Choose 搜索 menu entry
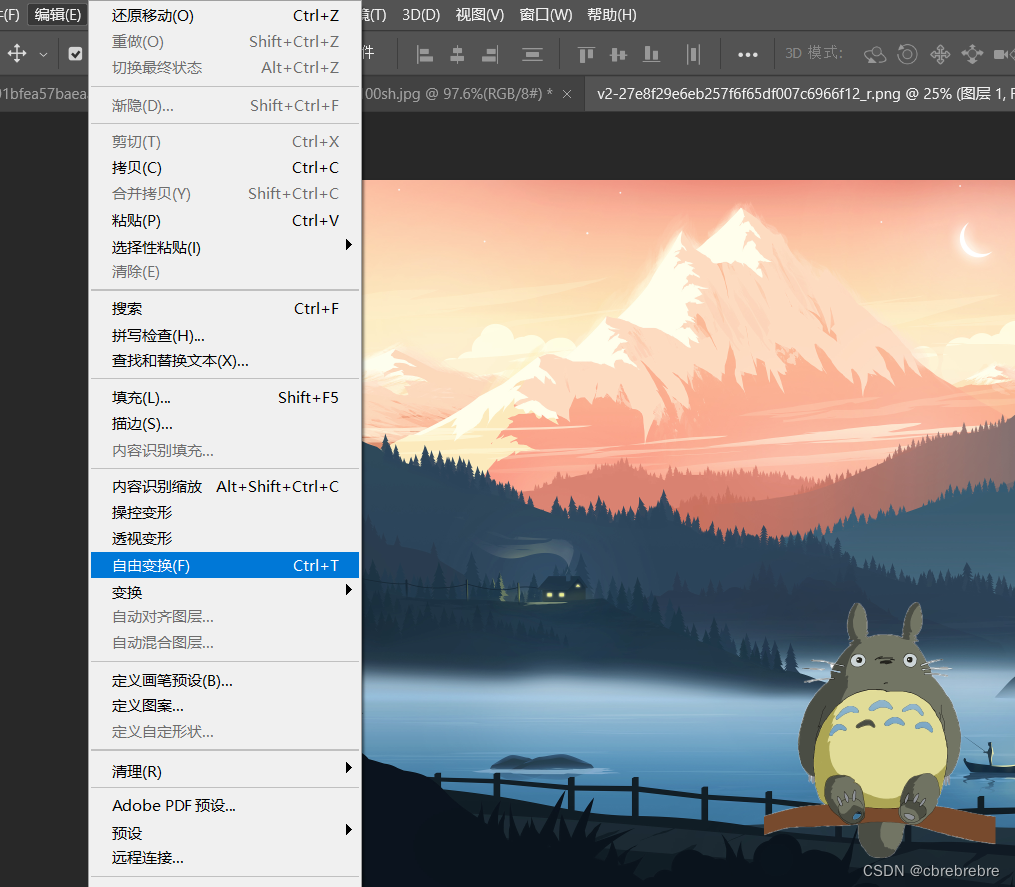1015x887 pixels. coord(225,309)
